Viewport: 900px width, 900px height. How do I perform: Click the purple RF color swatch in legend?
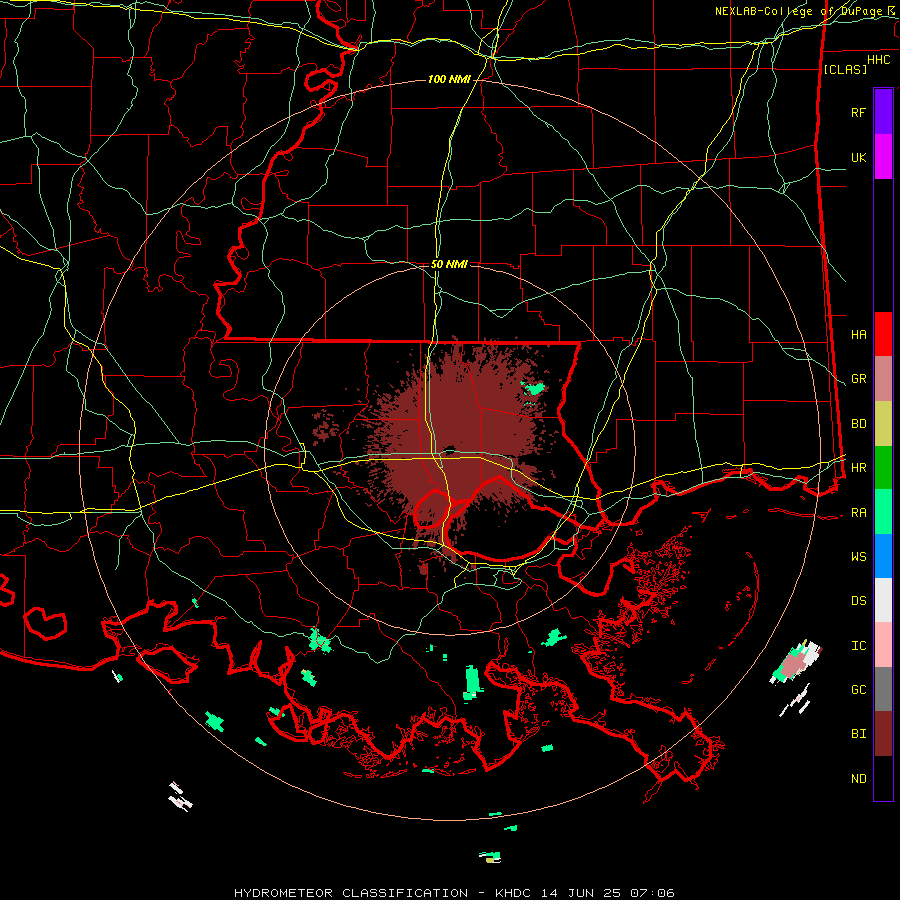[883, 112]
